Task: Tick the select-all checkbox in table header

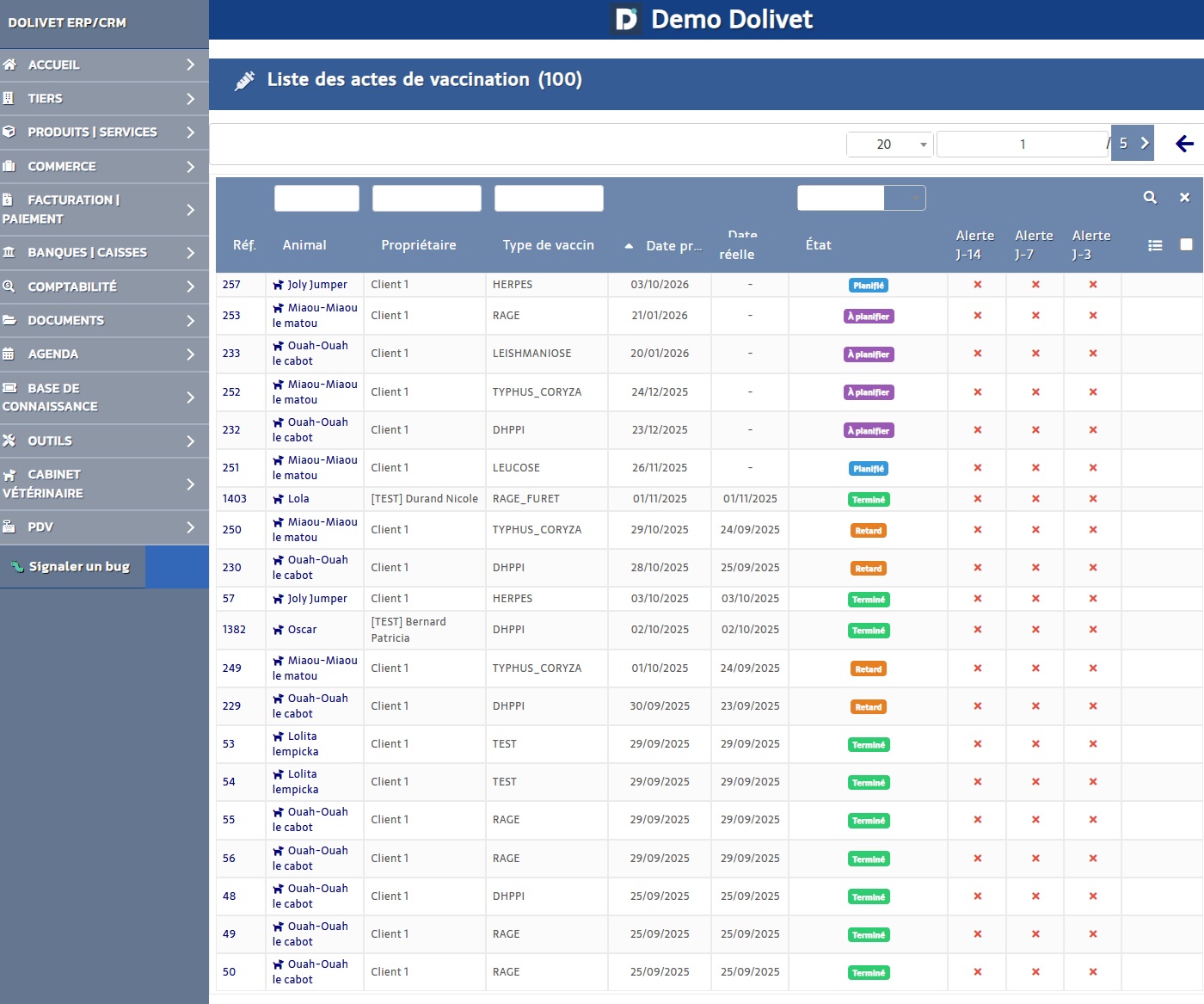Action: click(x=1186, y=244)
